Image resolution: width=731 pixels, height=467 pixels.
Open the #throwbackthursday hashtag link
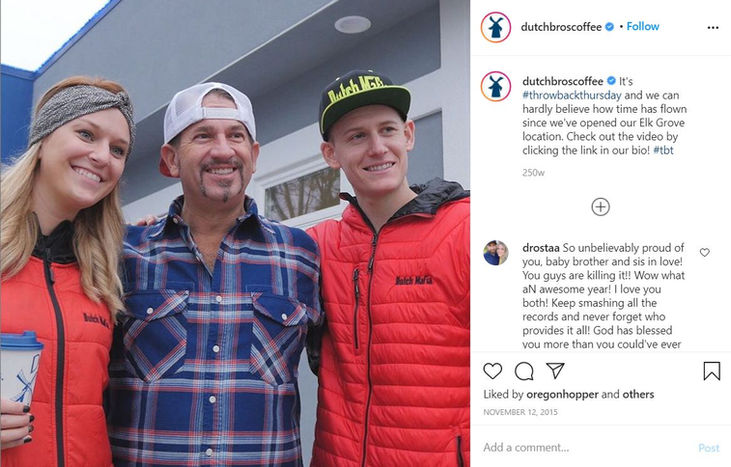coord(572,95)
